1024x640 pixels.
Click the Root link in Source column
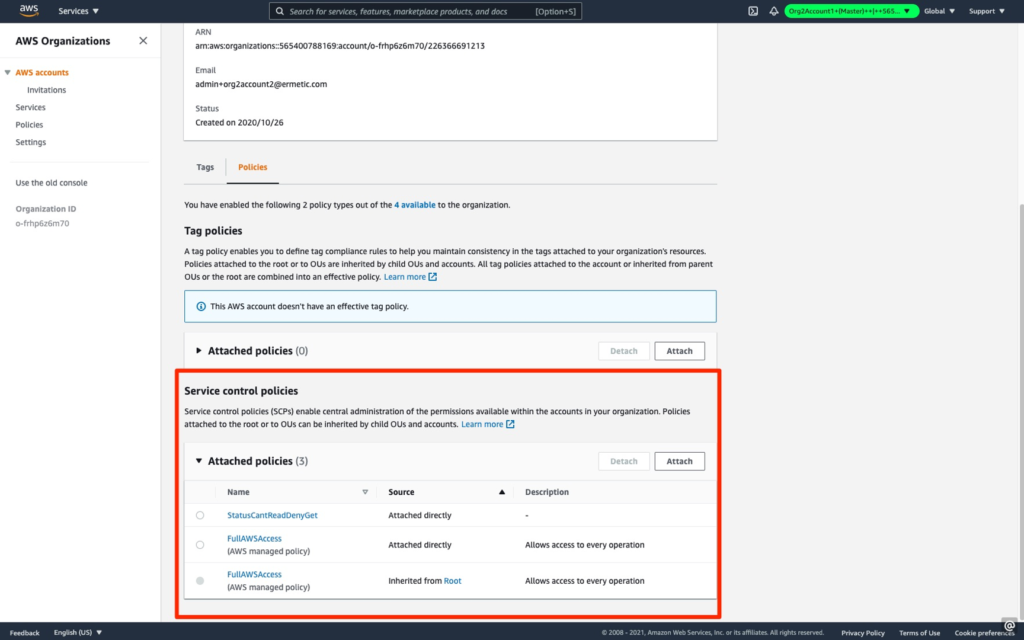pos(453,581)
